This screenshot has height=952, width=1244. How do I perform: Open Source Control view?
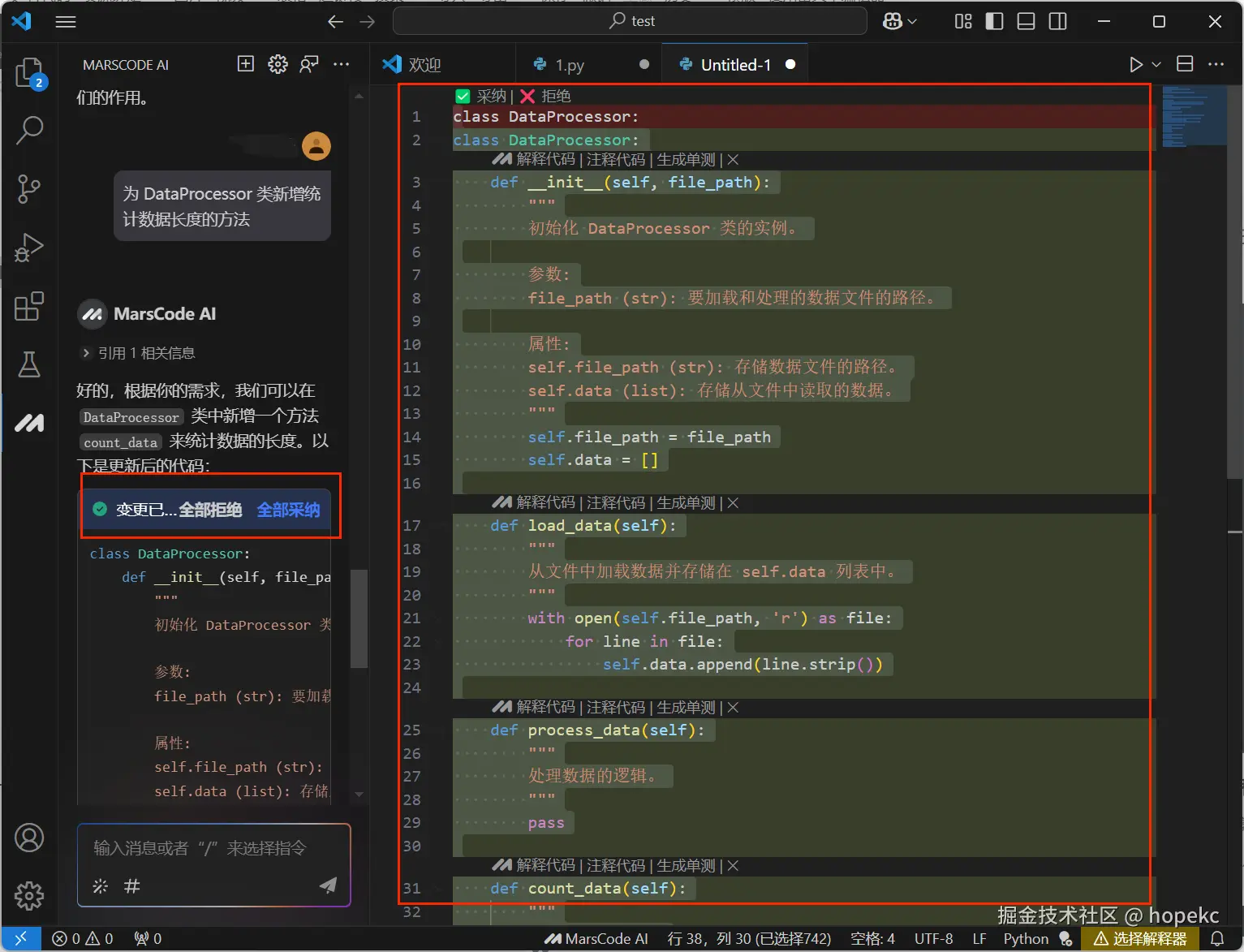click(29, 189)
